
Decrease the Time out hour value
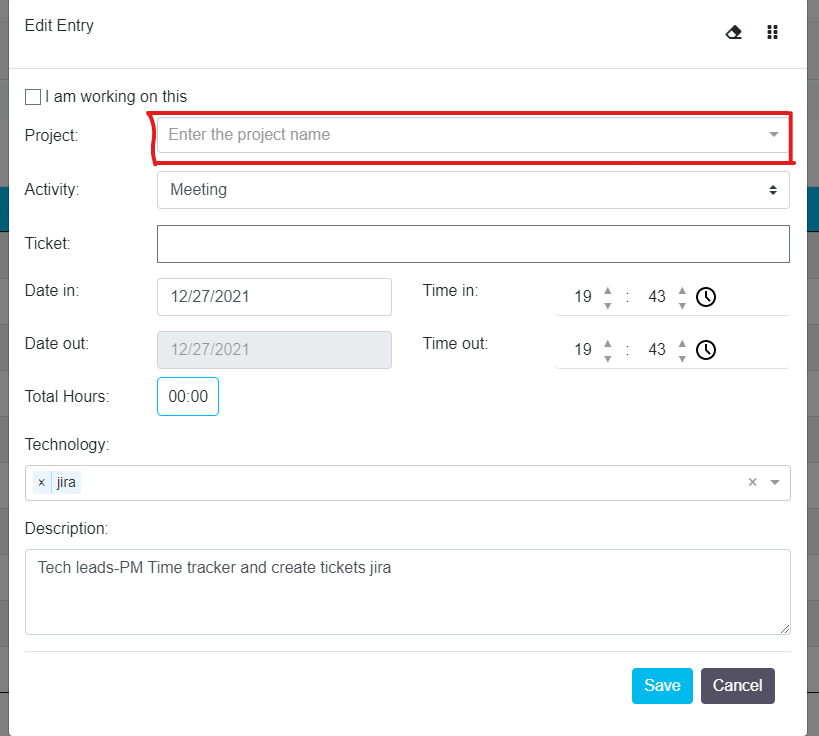[x=607, y=358]
